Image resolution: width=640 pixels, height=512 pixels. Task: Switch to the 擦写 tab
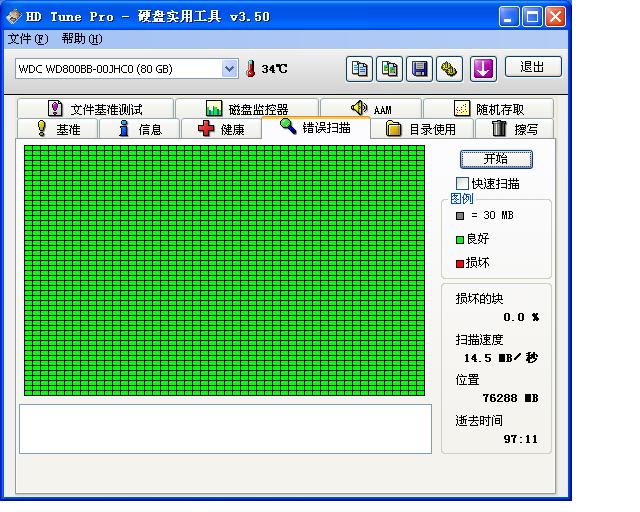point(514,129)
